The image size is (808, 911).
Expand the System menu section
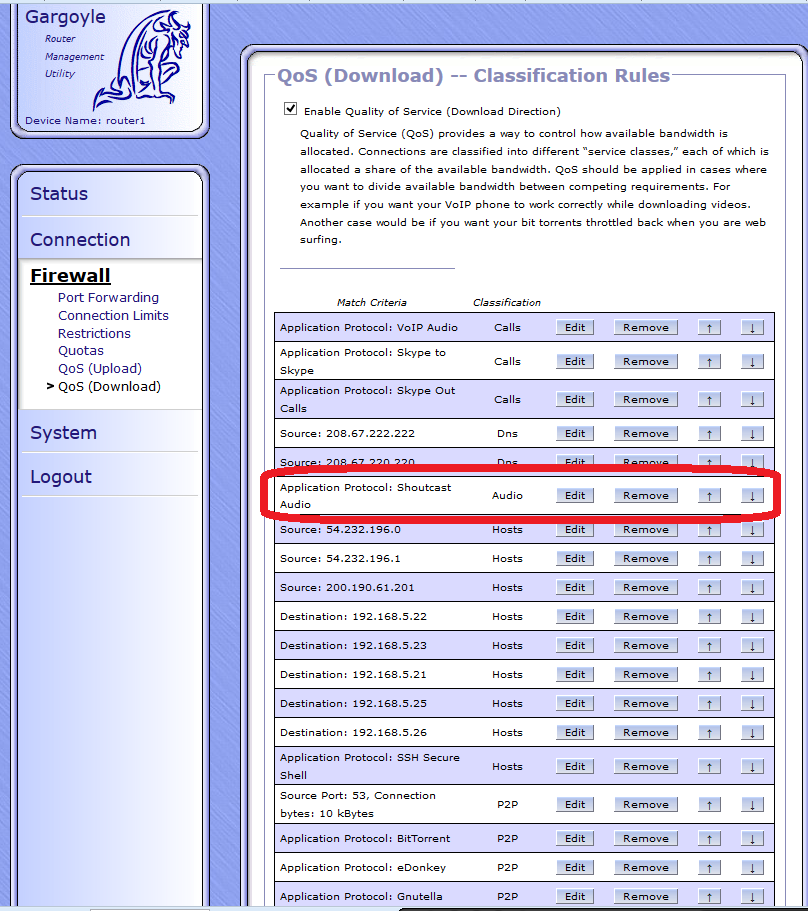click(63, 433)
